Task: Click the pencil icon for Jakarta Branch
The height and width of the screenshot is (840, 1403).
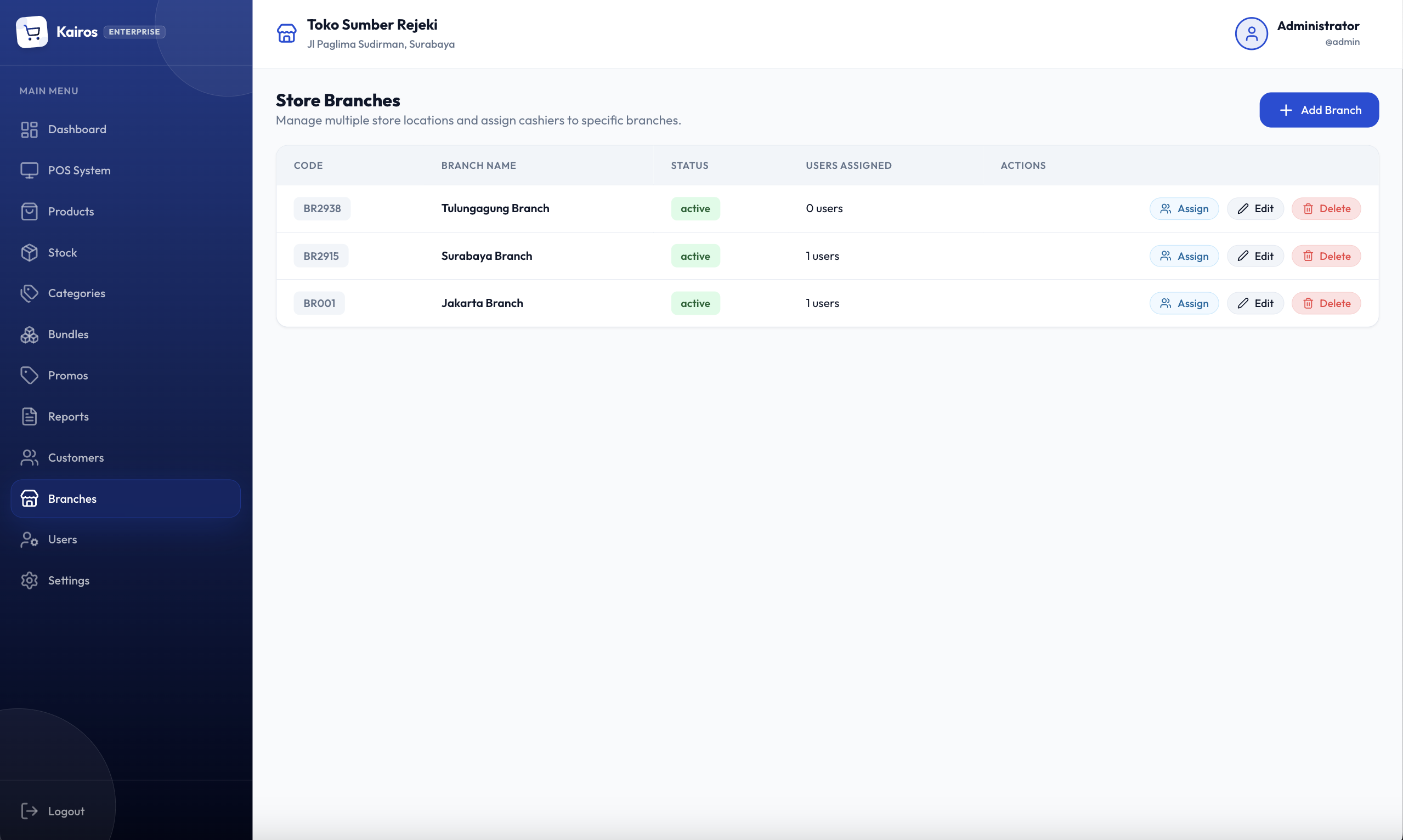Action: tap(1243, 303)
